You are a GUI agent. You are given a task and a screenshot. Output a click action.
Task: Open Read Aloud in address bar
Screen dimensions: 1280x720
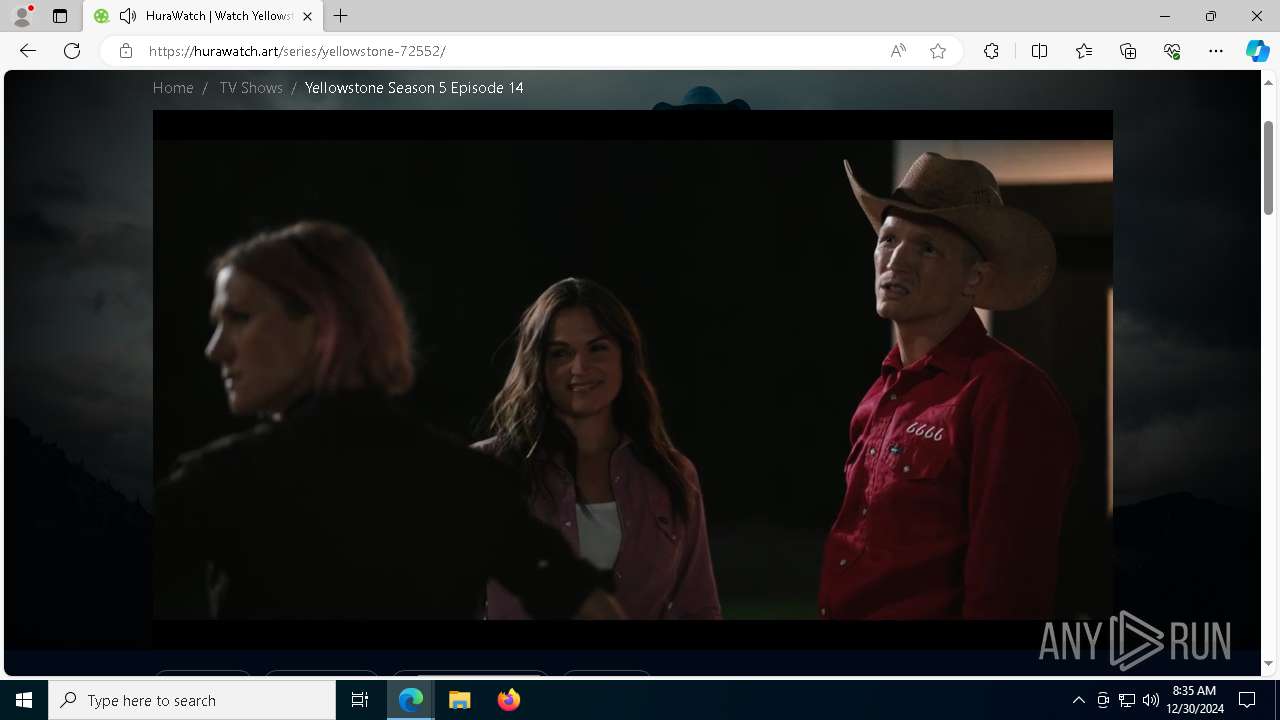pos(898,51)
